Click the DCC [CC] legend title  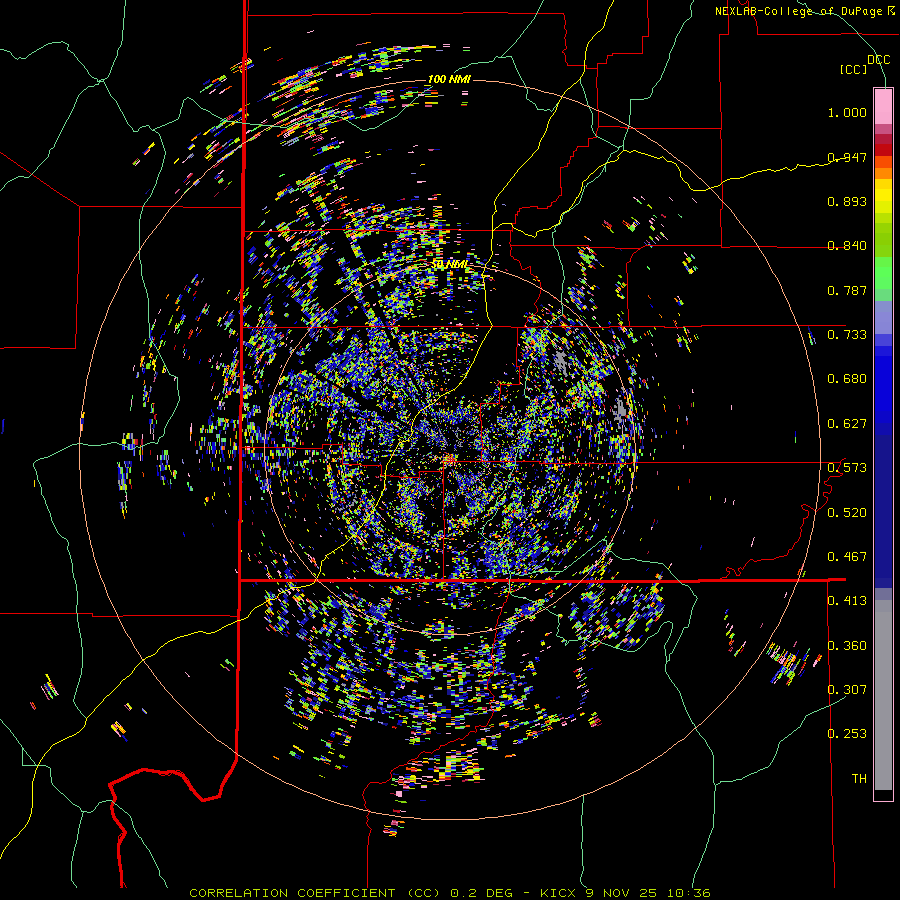[864, 64]
